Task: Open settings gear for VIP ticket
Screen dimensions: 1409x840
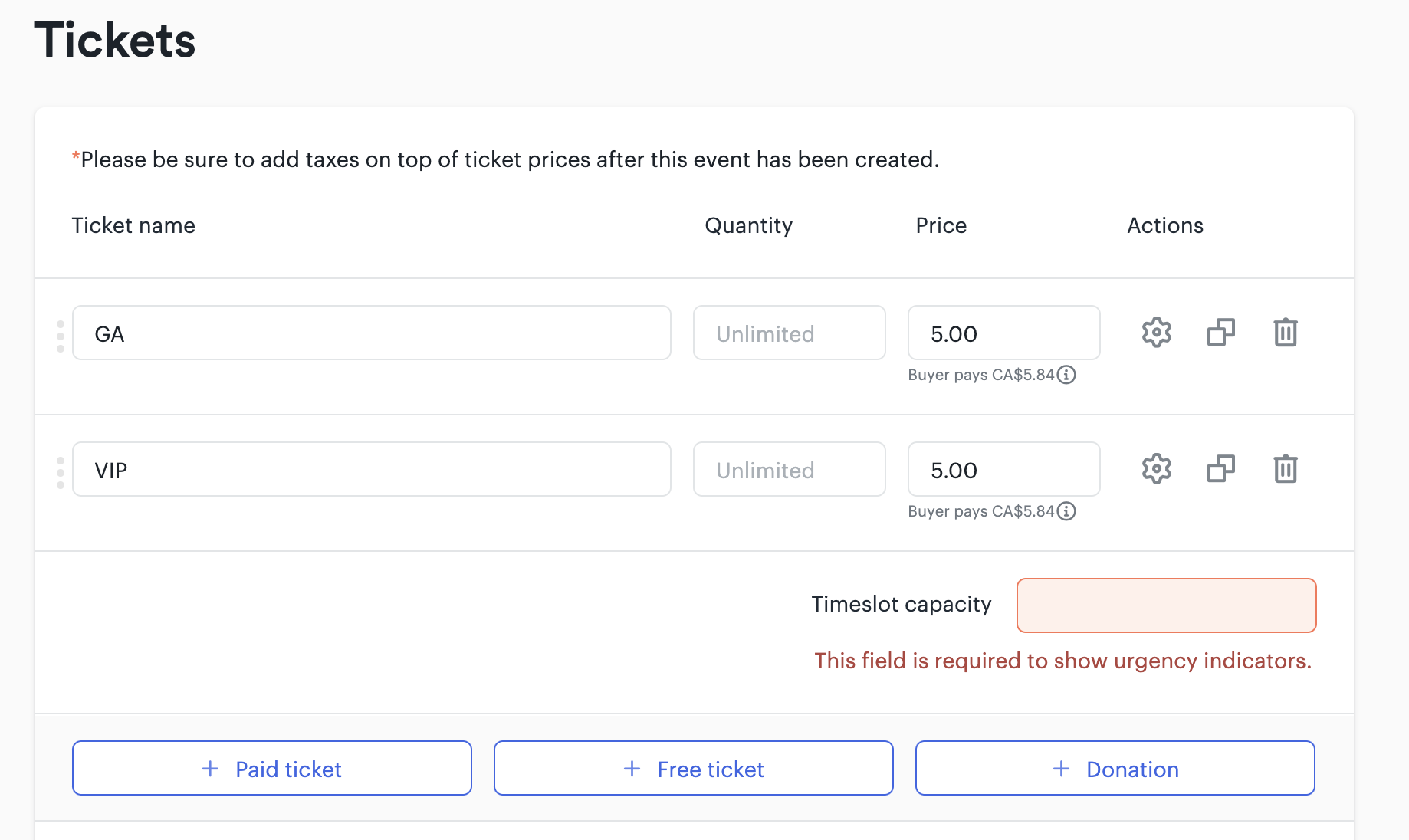Action: (1156, 469)
